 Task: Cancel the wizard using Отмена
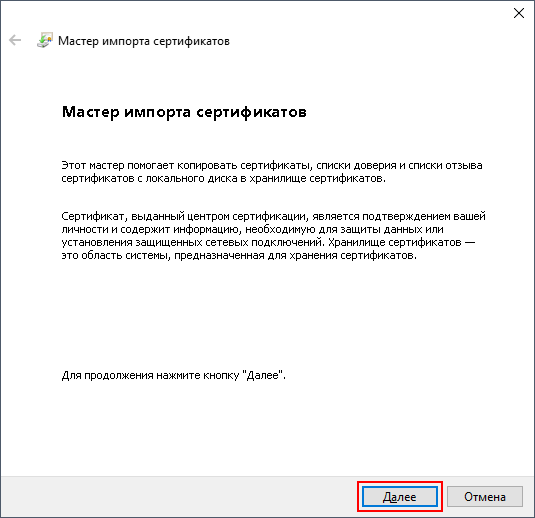point(485,497)
